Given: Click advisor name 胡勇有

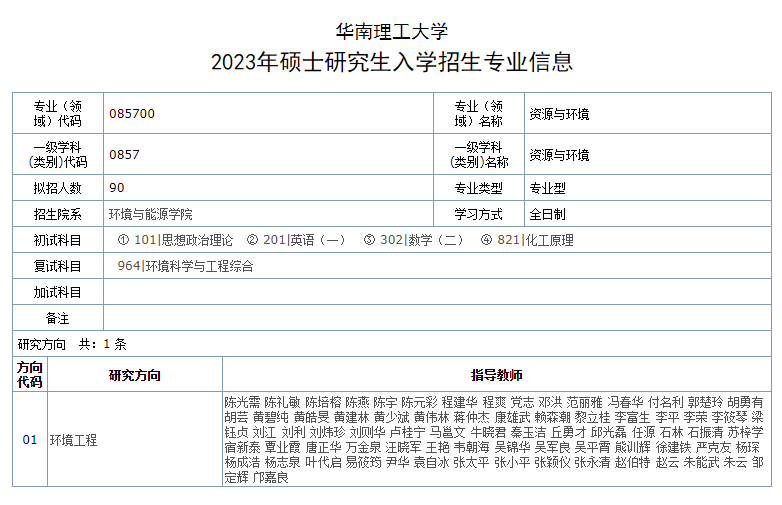Looking at the screenshot, I should click(745, 402).
